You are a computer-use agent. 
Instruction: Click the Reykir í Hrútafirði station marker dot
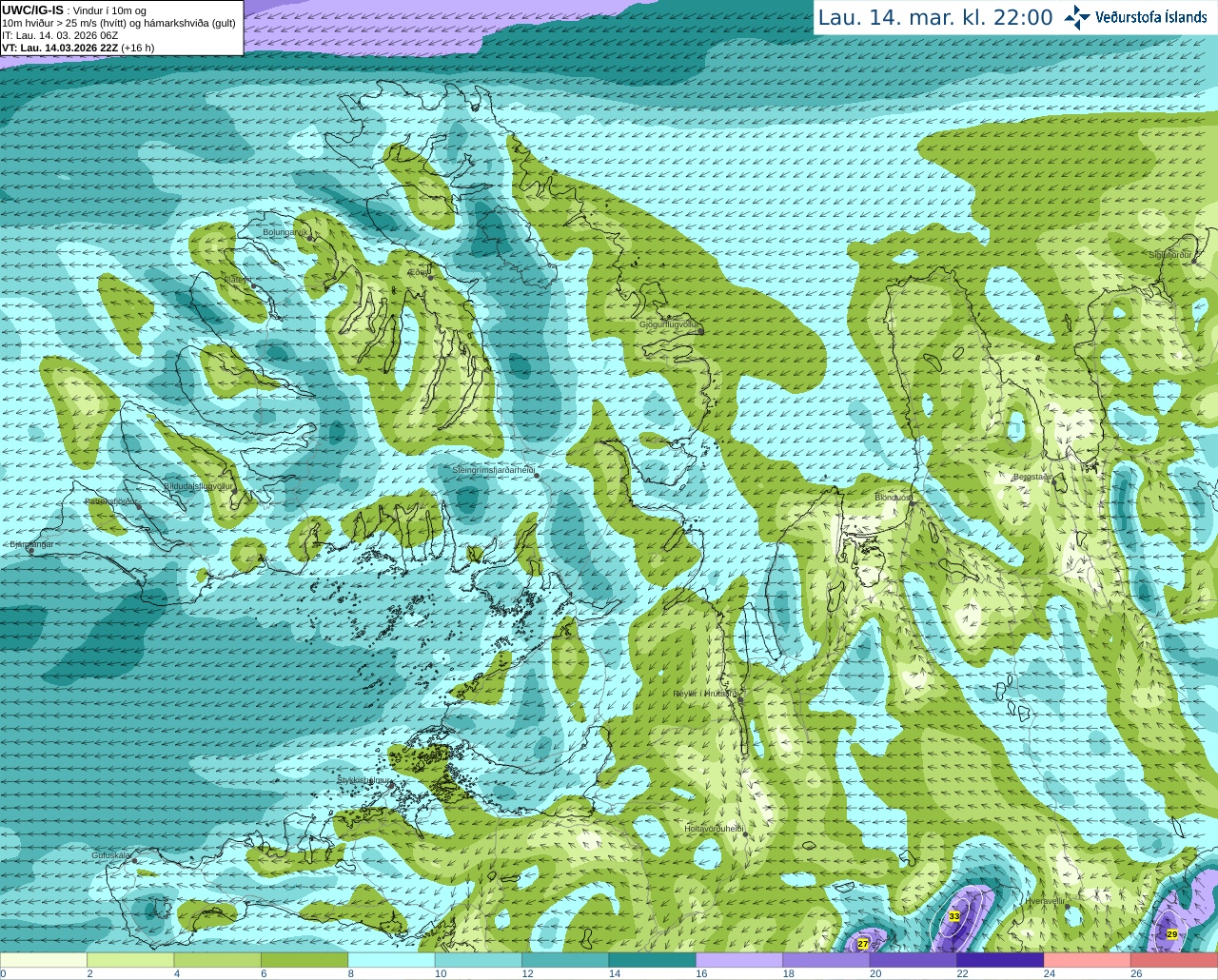coord(741,700)
